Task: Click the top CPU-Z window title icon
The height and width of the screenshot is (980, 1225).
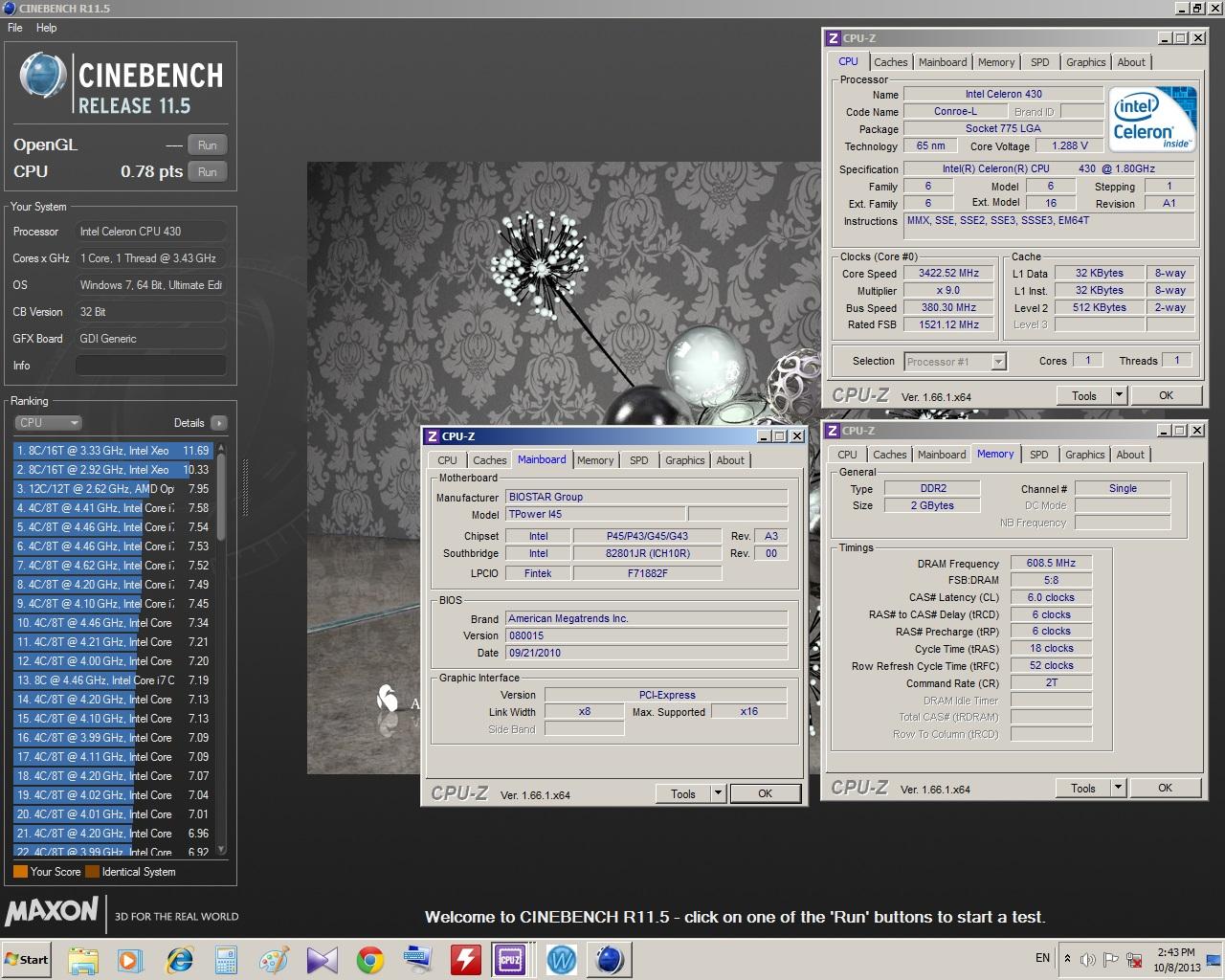Action: click(834, 38)
